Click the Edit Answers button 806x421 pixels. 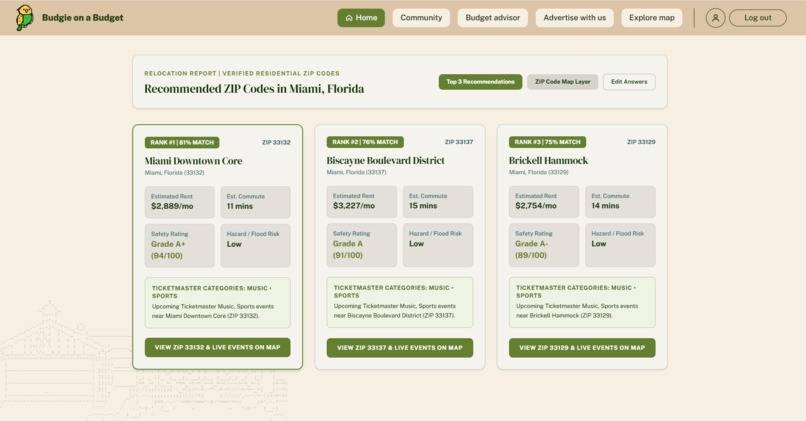[x=629, y=82]
